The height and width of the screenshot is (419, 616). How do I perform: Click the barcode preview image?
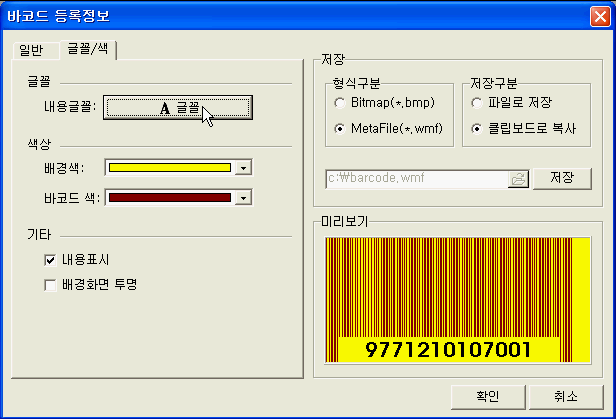click(x=458, y=300)
